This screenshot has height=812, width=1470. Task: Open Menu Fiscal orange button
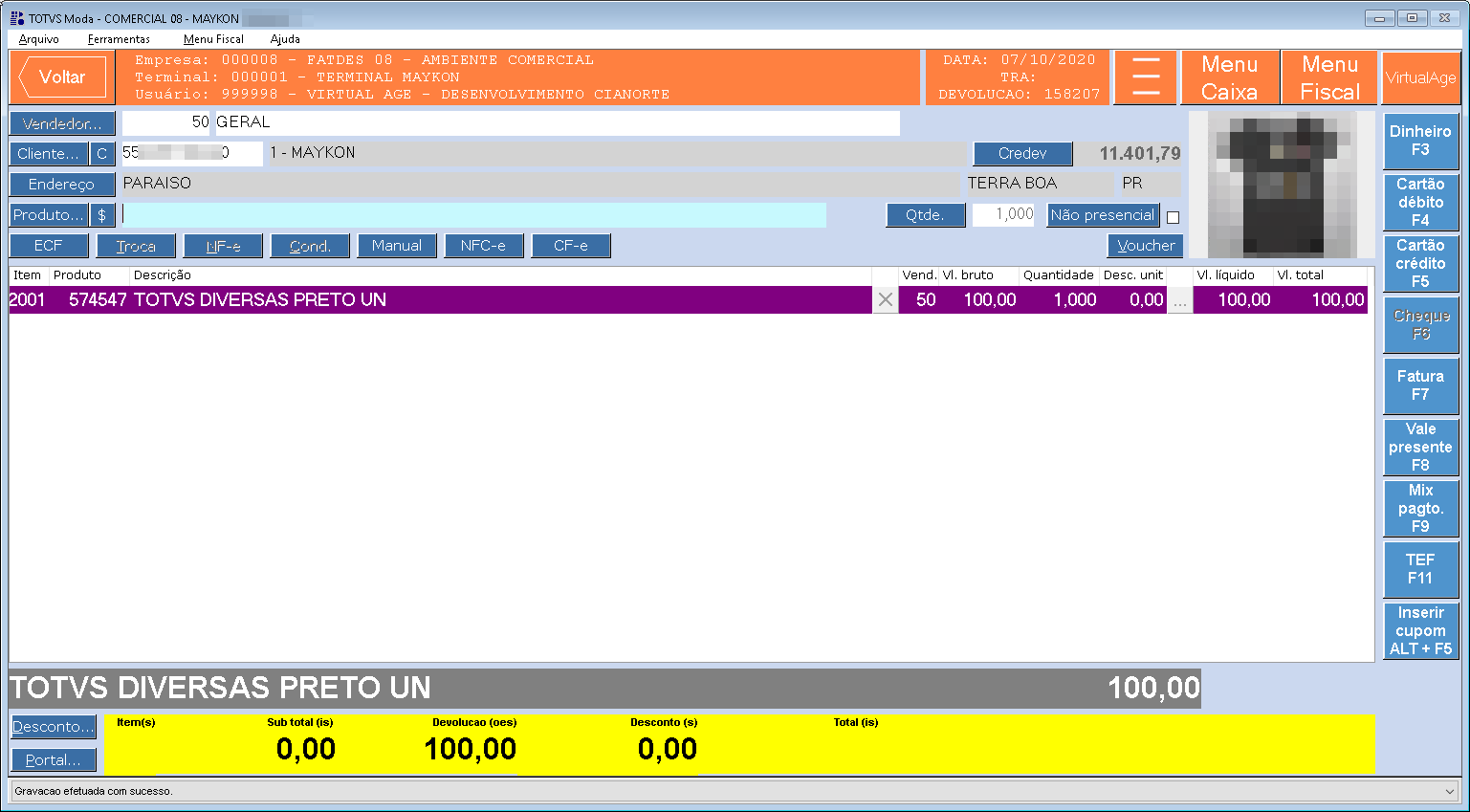pos(1329,77)
